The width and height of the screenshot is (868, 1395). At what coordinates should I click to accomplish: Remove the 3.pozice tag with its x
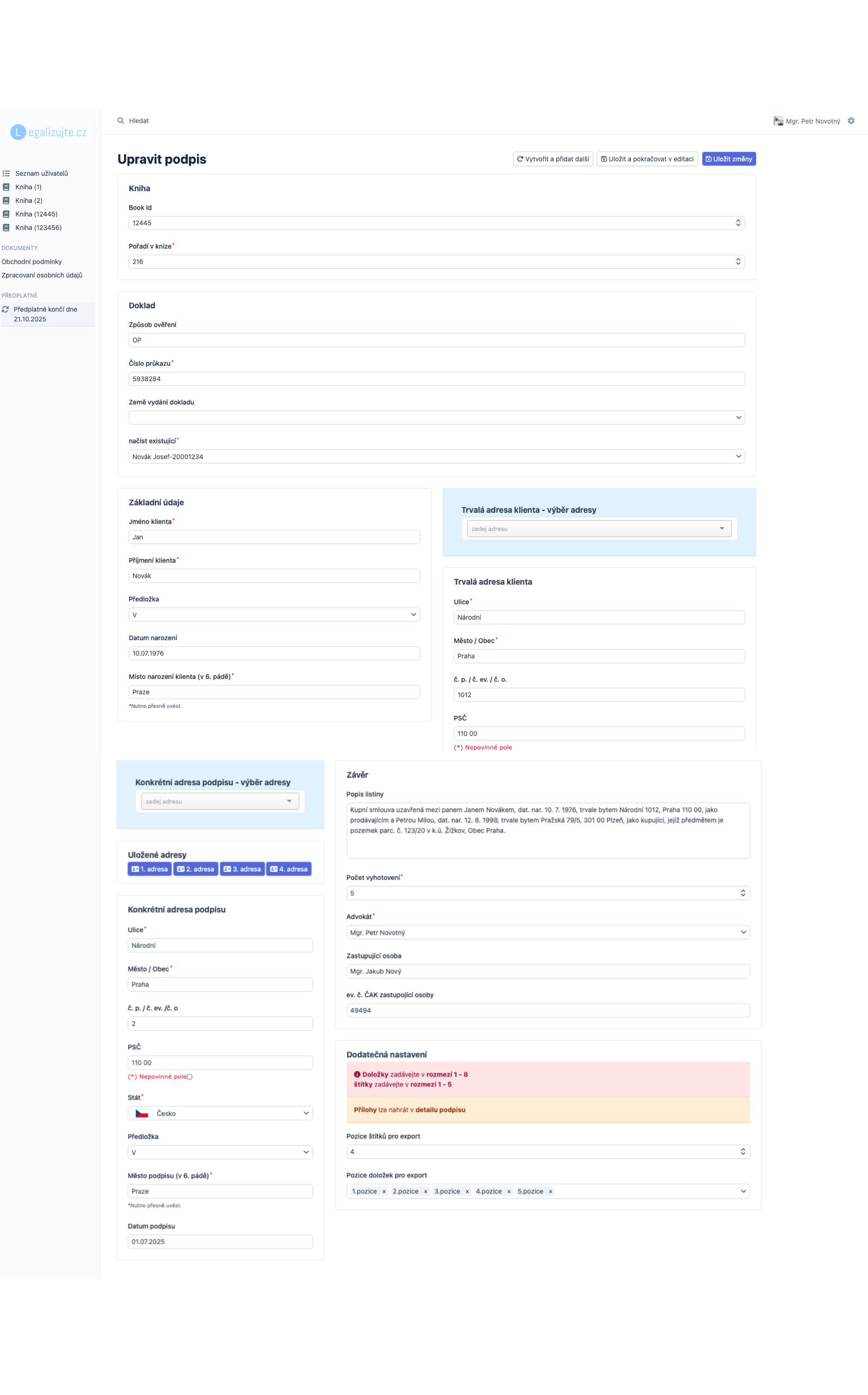point(467,1191)
